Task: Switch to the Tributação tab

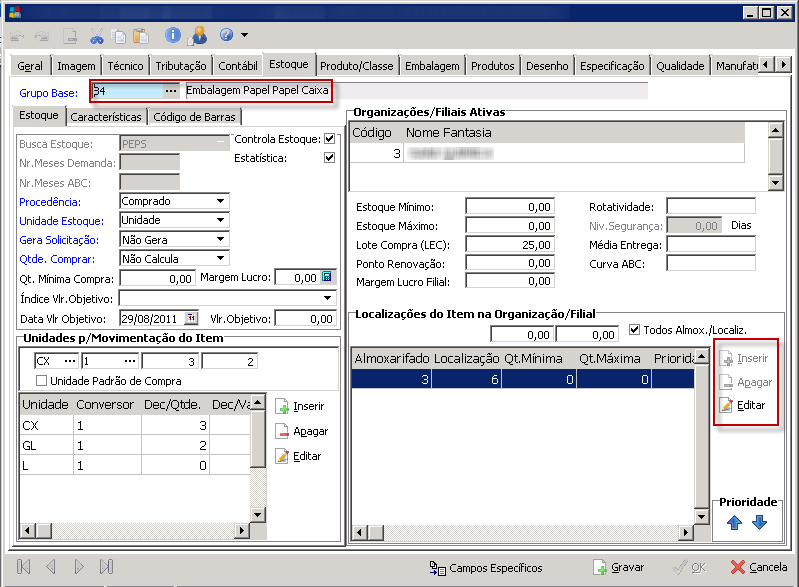Action: tap(181, 66)
